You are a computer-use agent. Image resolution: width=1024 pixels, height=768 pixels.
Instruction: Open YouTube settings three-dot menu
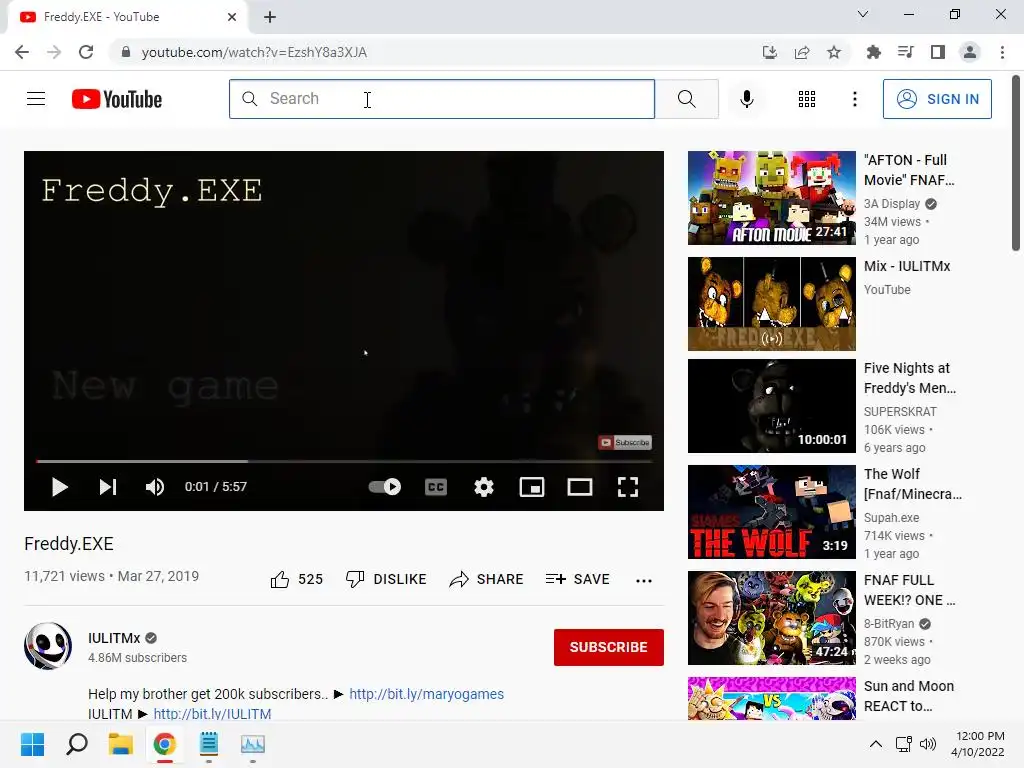point(854,99)
